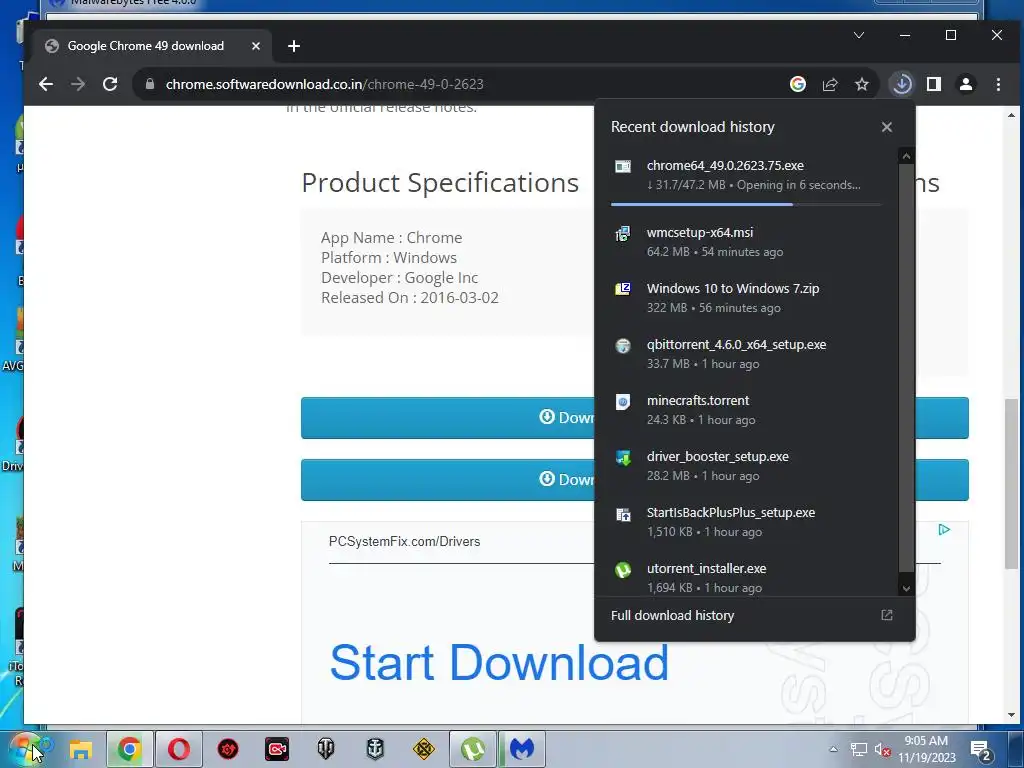Open qbittorrent_4.6.0_x64_setup.exe entry
Viewport: 1024px width, 768px height.
point(746,354)
